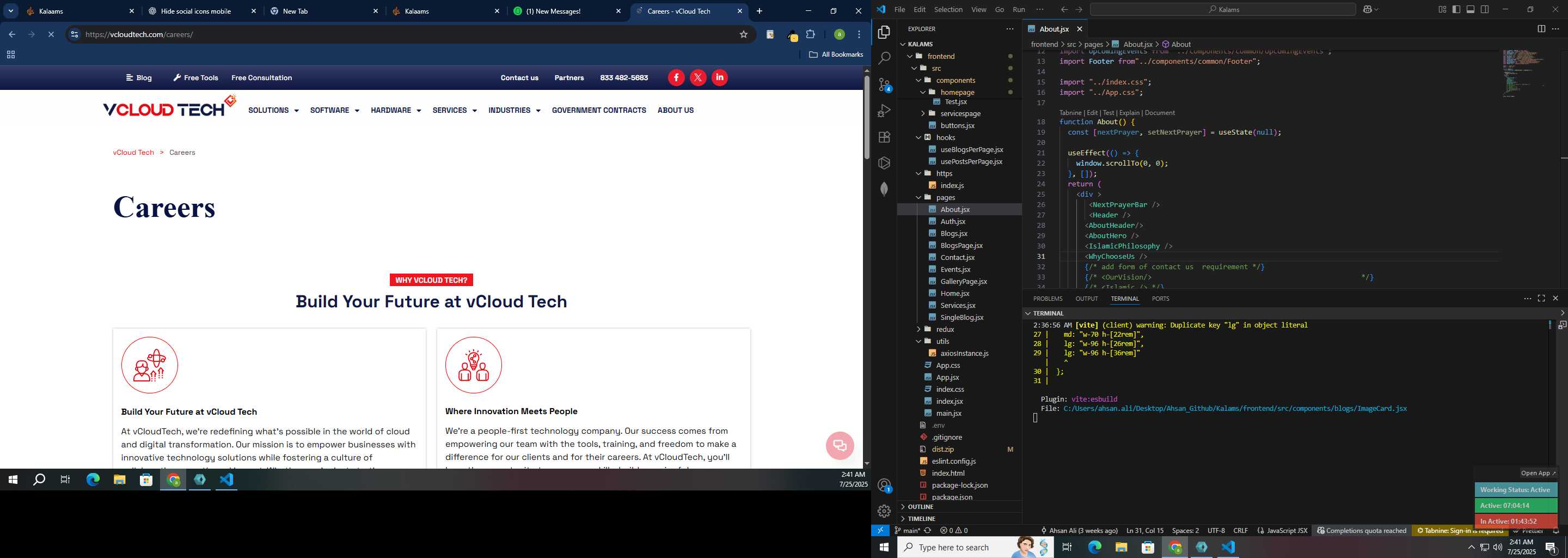Open Run and Debug view icon
This screenshot has height=558, width=1568.
coord(884,111)
